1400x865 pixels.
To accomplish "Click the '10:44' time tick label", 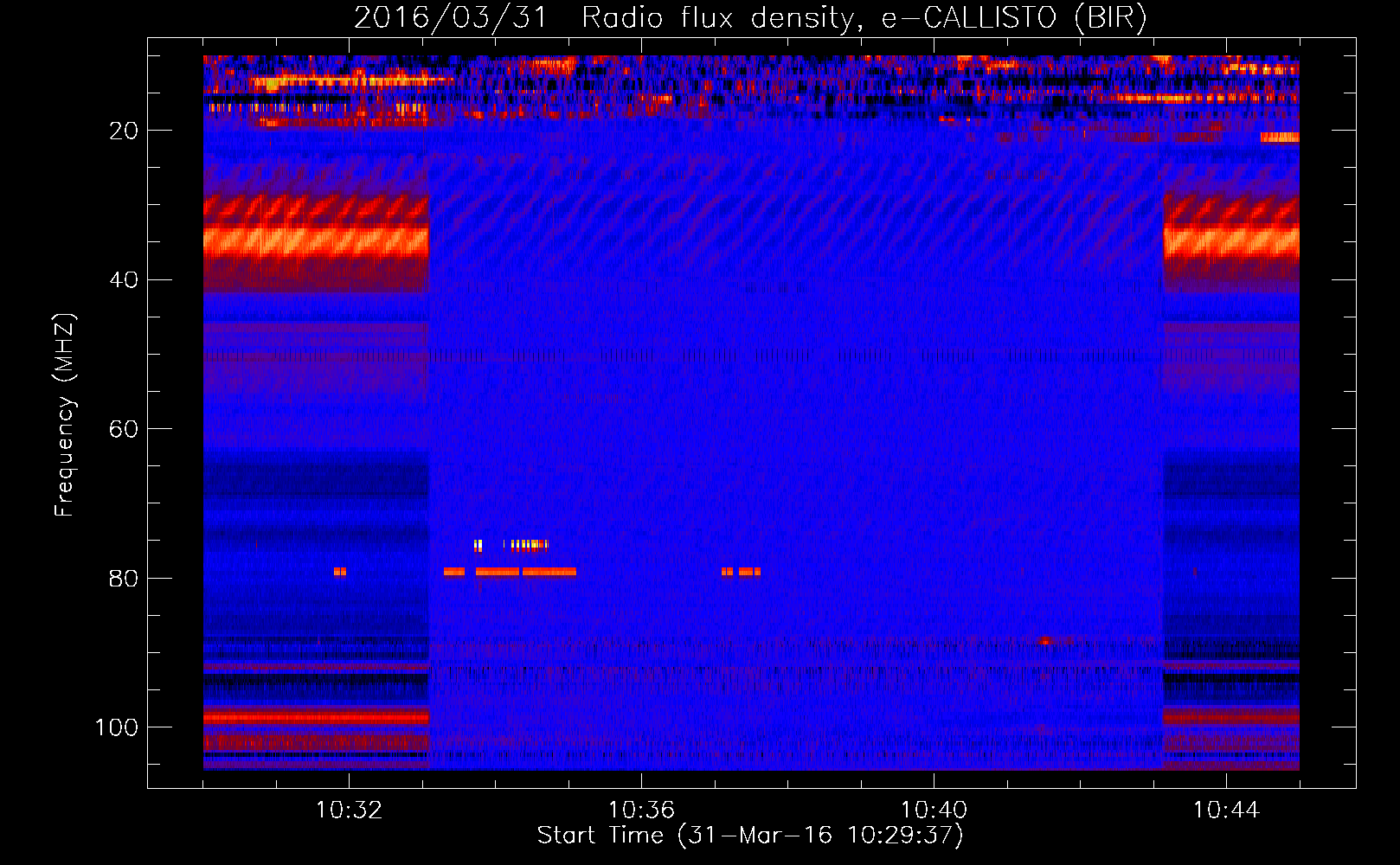I will [1226, 811].
